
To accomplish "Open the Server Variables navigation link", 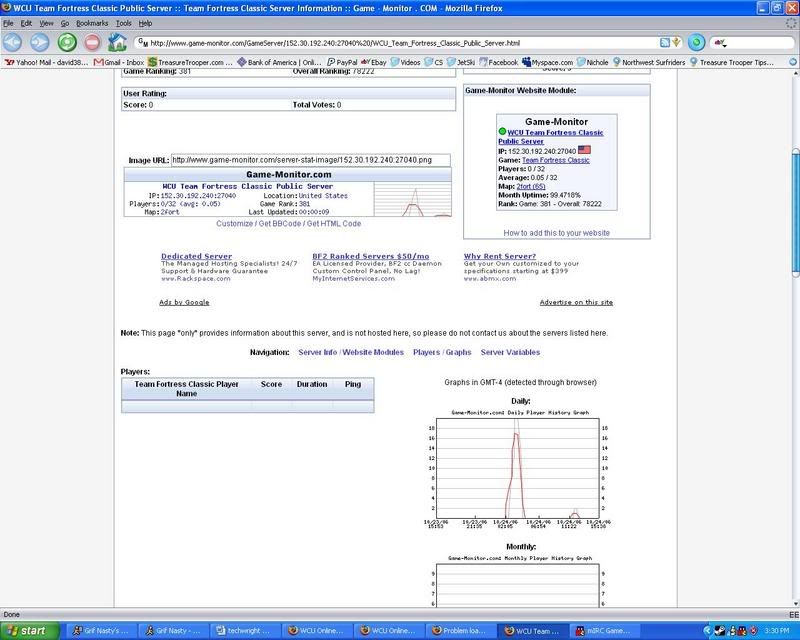I will click(510, 352).
